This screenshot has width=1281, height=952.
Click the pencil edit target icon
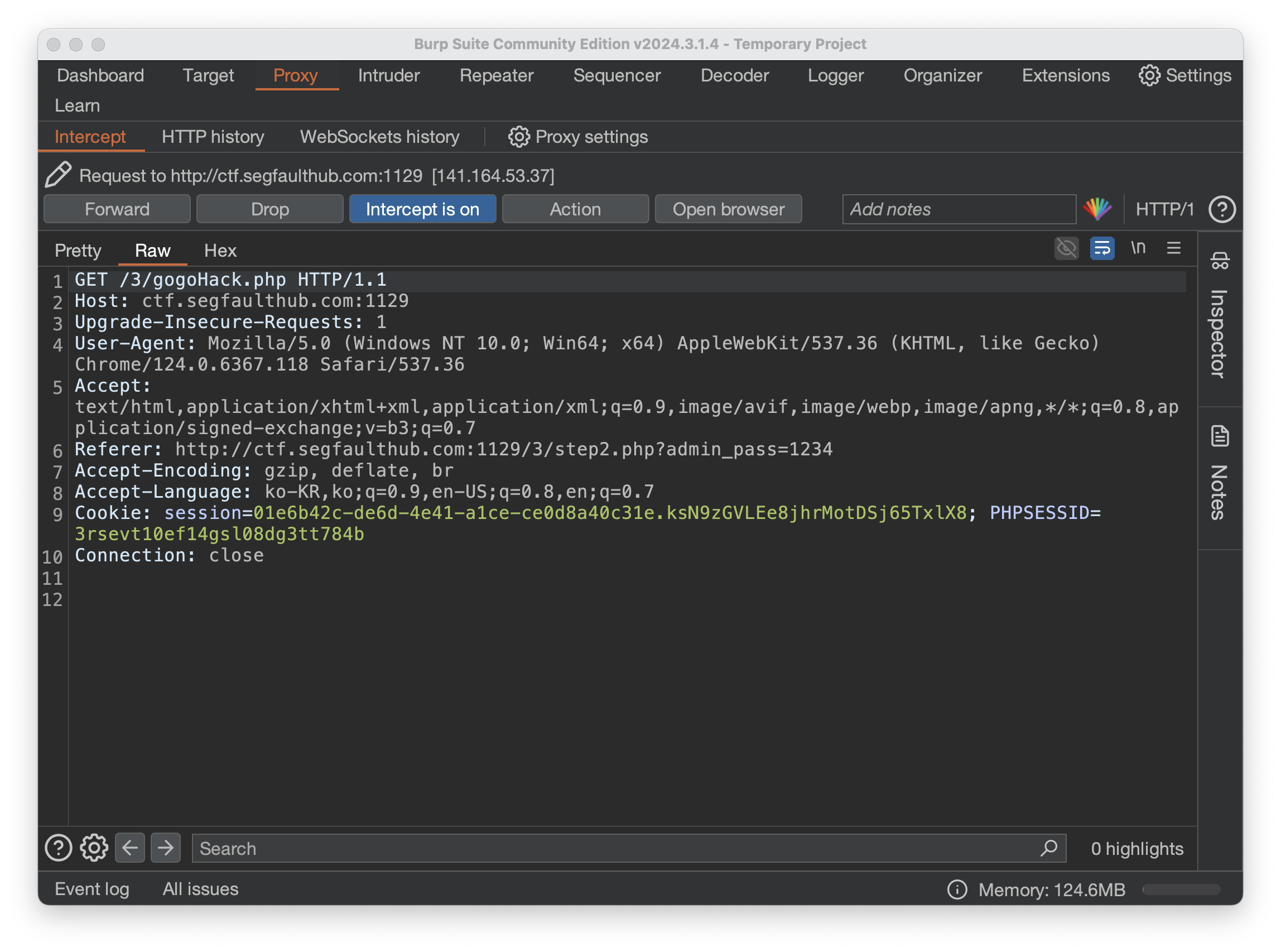pyautogui.click(x=58, y=175)
